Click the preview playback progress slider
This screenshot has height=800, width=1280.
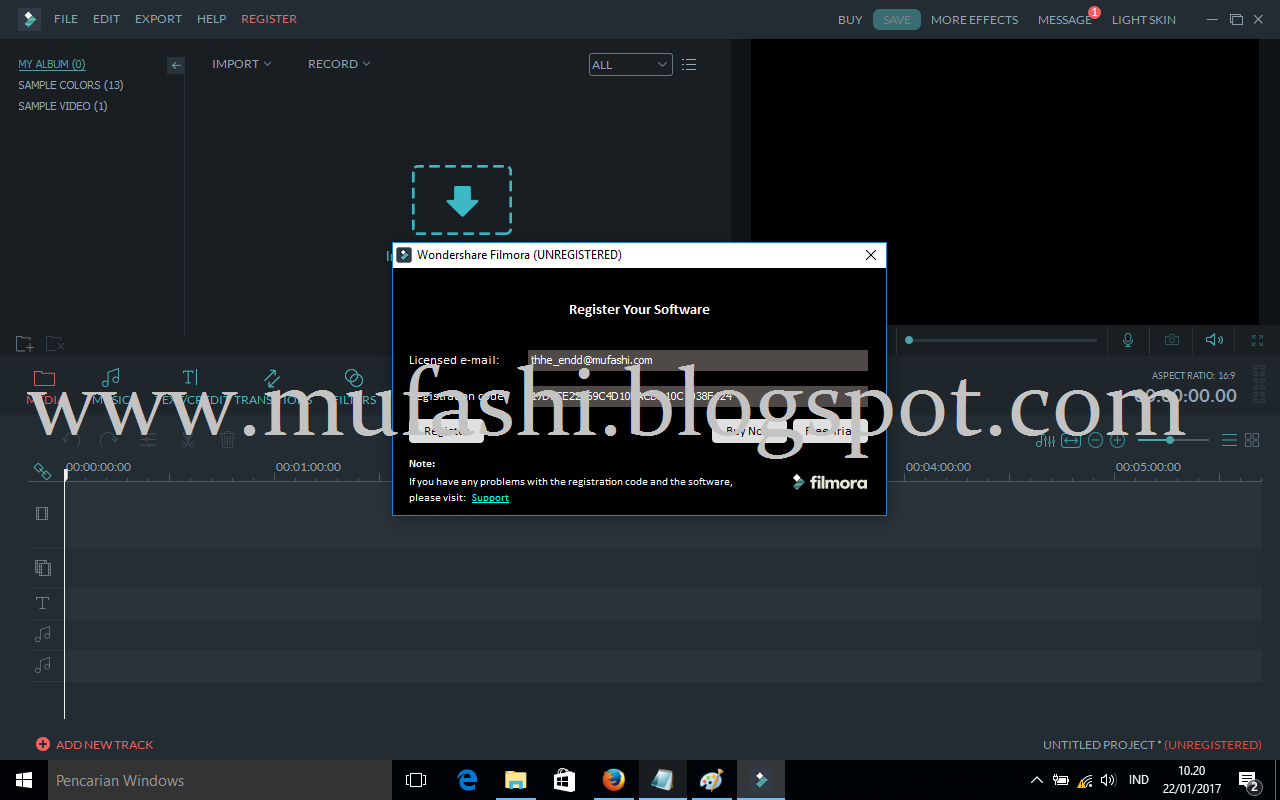coord(1003,340)
